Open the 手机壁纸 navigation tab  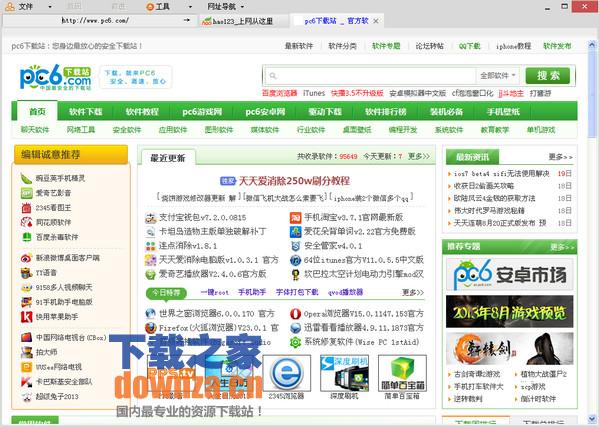pos(503,112)
